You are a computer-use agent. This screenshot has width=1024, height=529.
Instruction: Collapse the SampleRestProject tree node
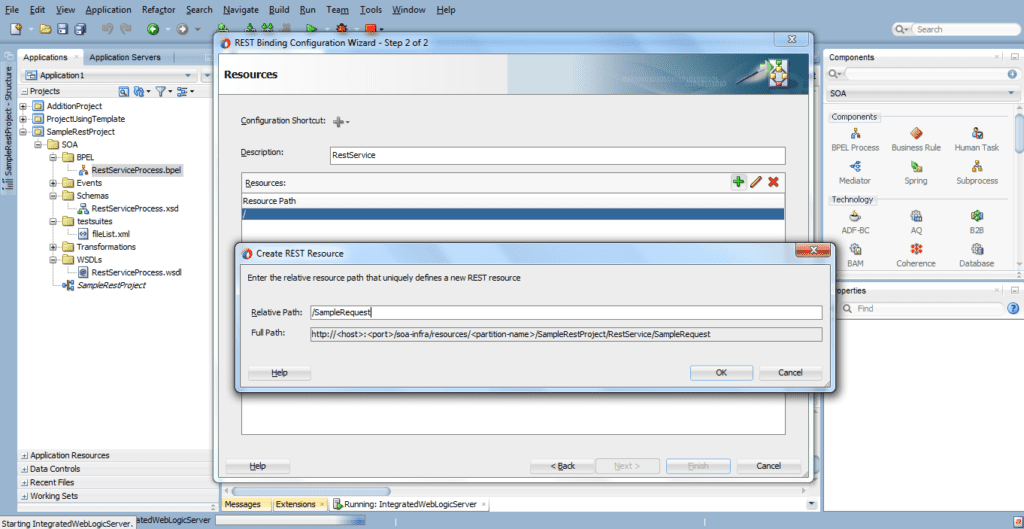[x=24, y=132]
